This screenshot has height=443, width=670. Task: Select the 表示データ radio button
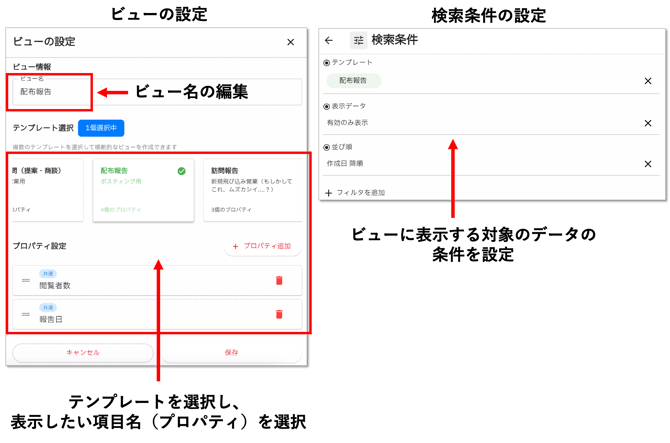tap(327, 105)
